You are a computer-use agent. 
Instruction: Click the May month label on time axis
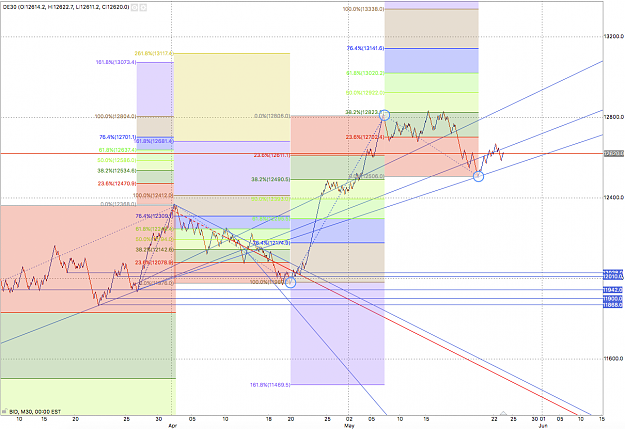click(349, 426)
